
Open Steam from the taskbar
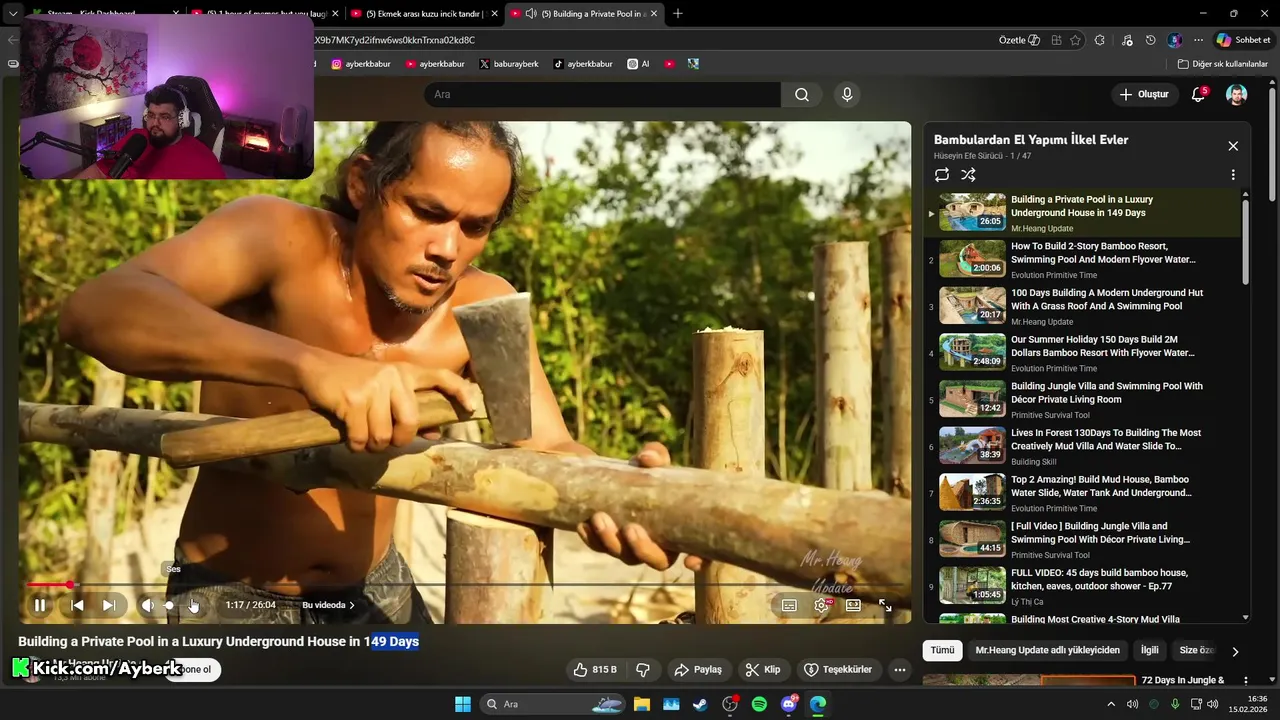coord(700,704)
